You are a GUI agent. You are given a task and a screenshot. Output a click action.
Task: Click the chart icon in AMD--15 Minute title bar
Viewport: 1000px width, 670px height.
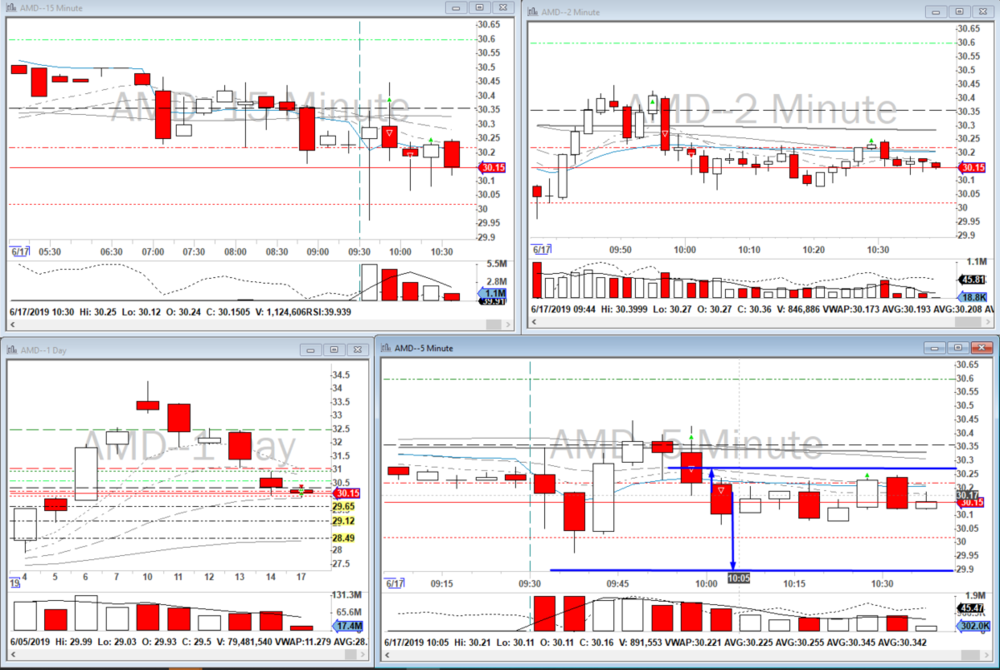10,8
